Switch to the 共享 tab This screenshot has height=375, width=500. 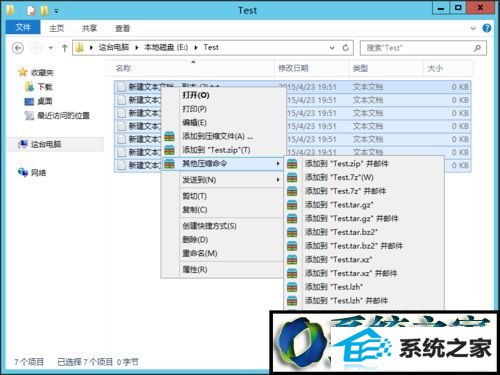(89, 28)
